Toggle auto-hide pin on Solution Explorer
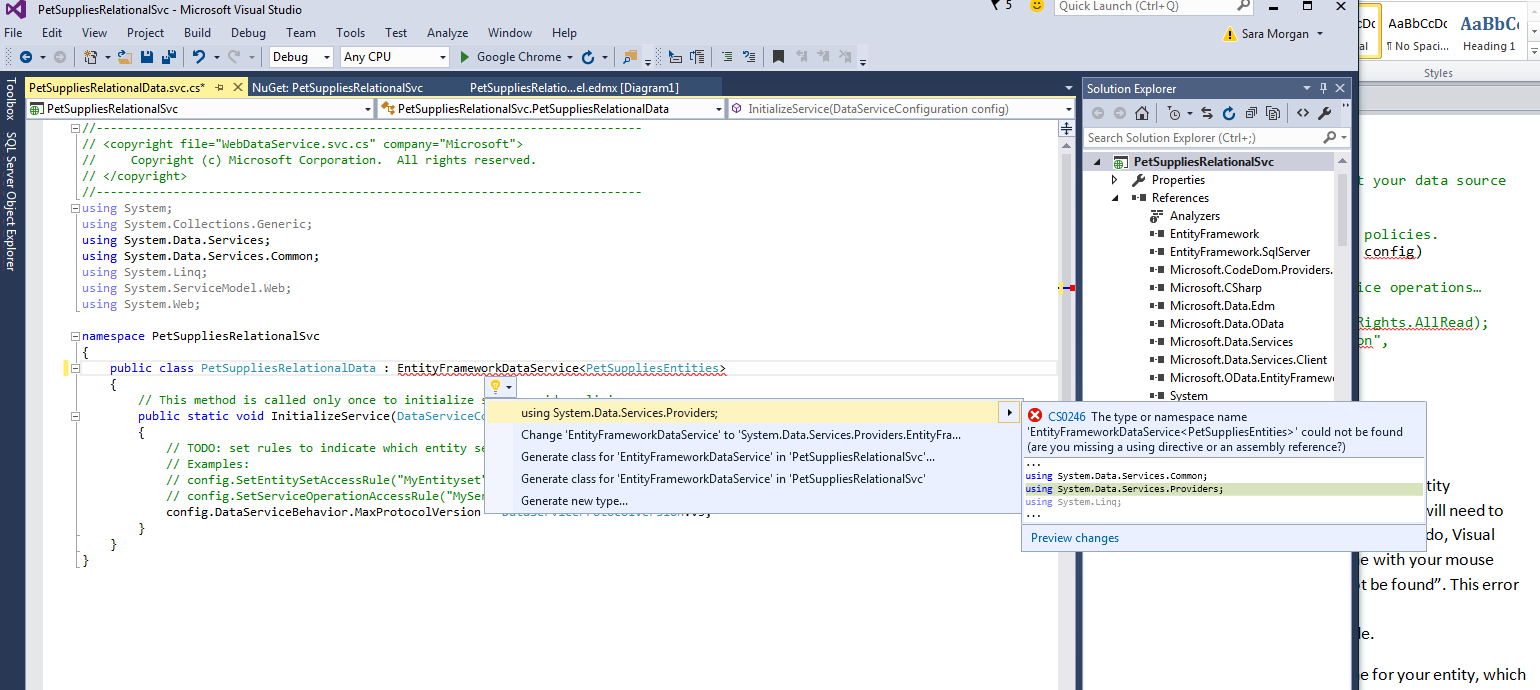The height and width of the screenshot is (690, 1540). tap(1323, 88)
